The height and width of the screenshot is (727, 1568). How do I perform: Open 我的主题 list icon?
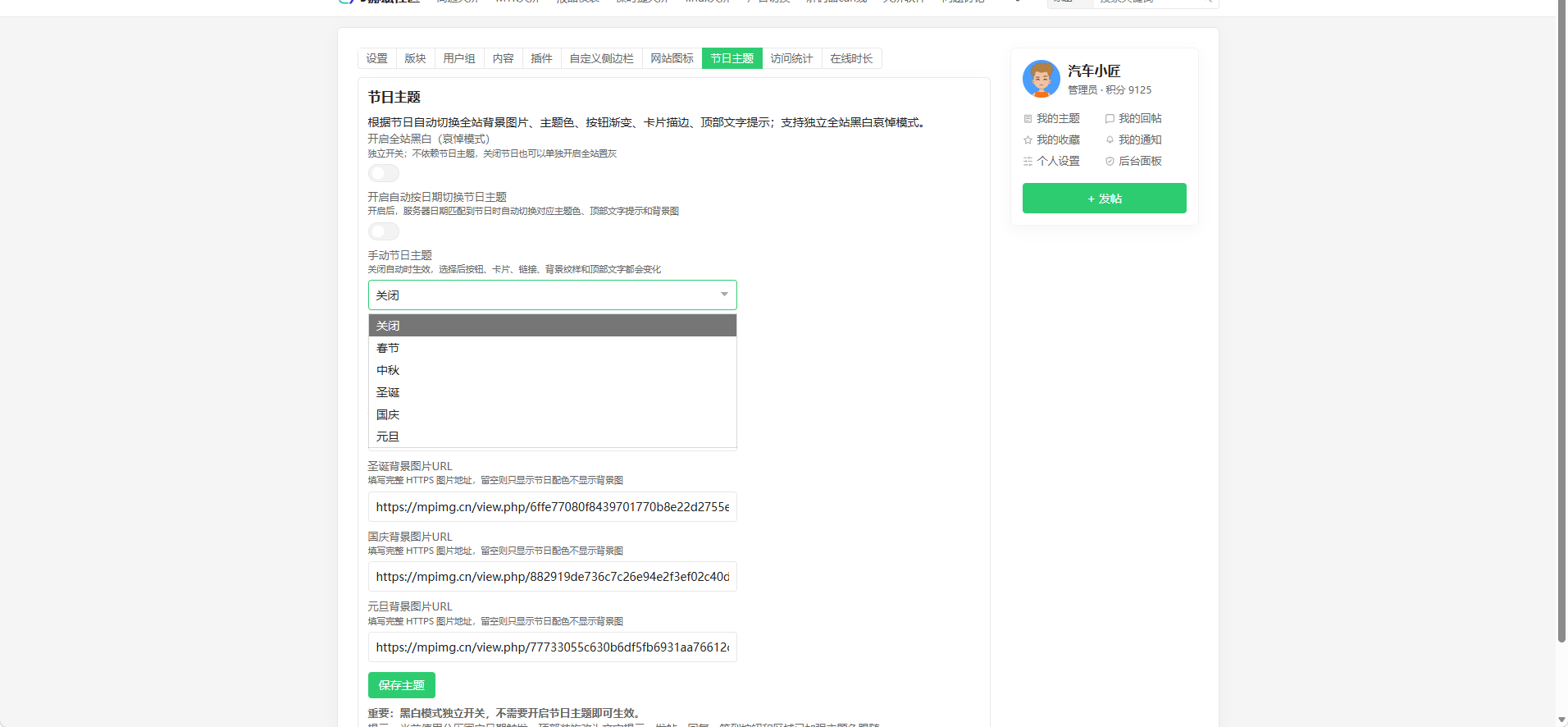point(1028,119)
